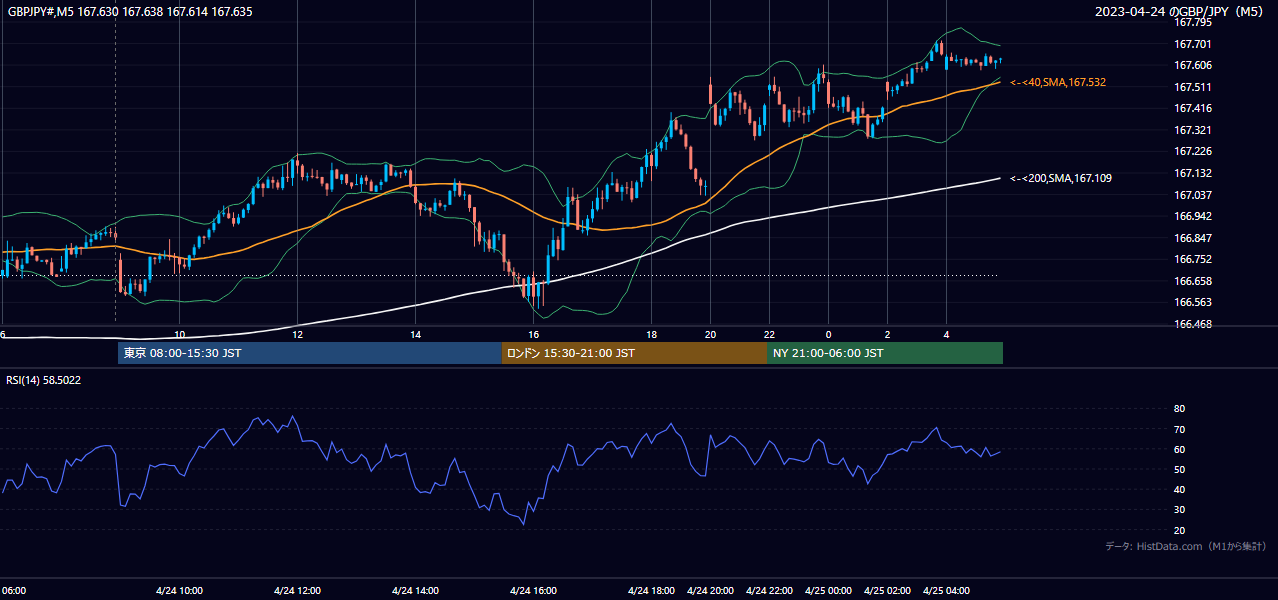Click hour label 18 under the price chart
This screenshot has width=1278, height=600.
(652, 334)
